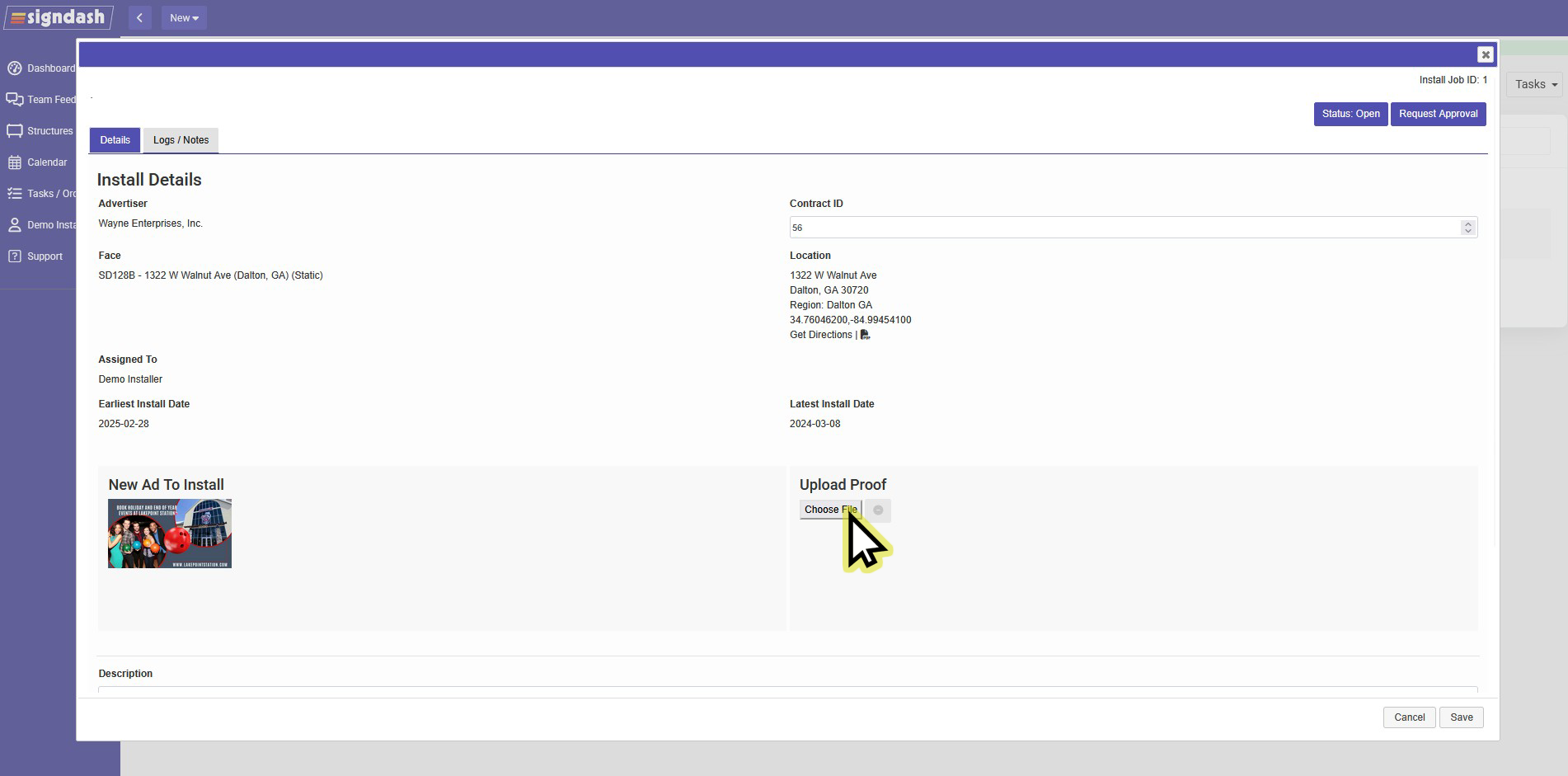Open the Tasks dropdown on the right
Image resolution: width=1568 pixels, height=776 pixels.
(1535, 84)
